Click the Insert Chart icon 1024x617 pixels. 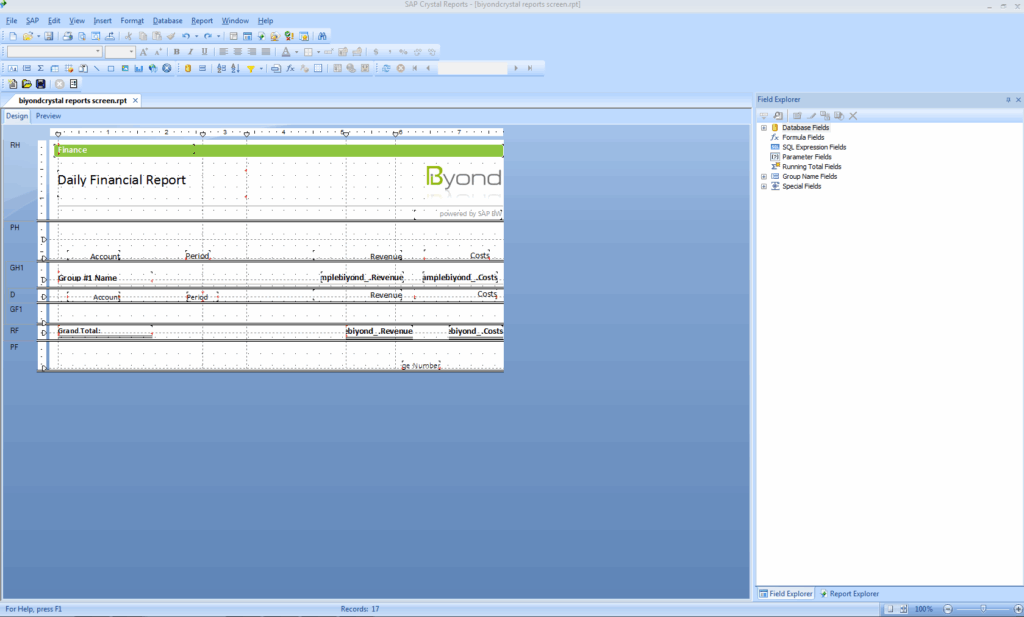point(139,68)
